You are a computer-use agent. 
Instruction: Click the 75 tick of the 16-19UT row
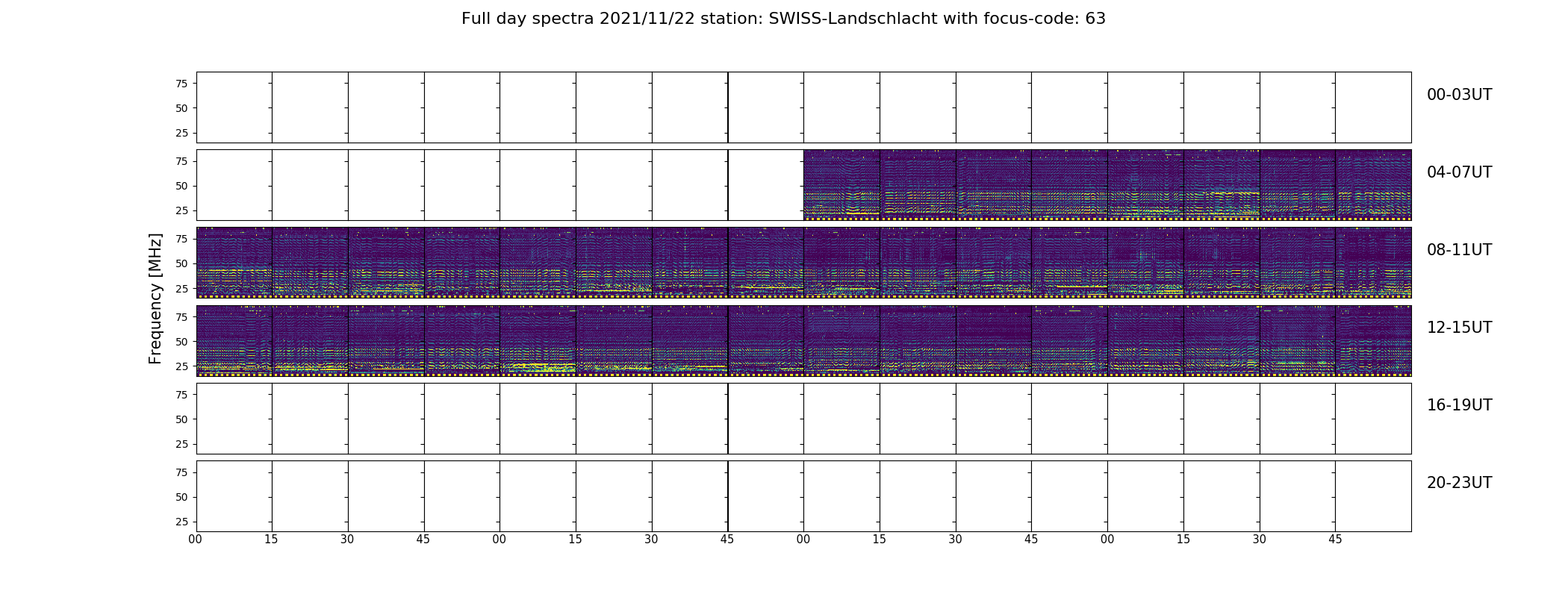click(181, 395)
